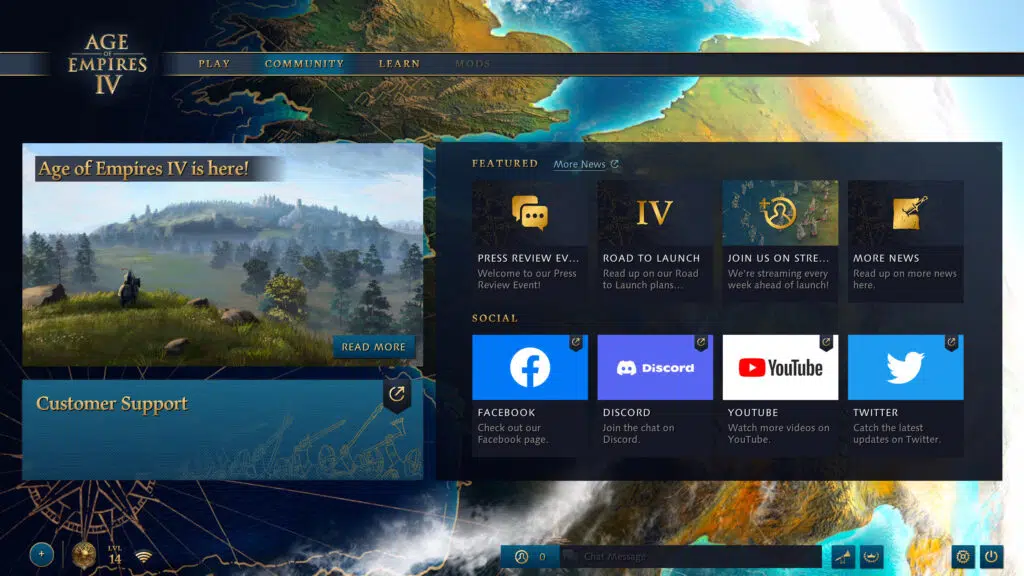1024x576 pixels.
Task: Open the Twitter bird tile
Action: 905,367
